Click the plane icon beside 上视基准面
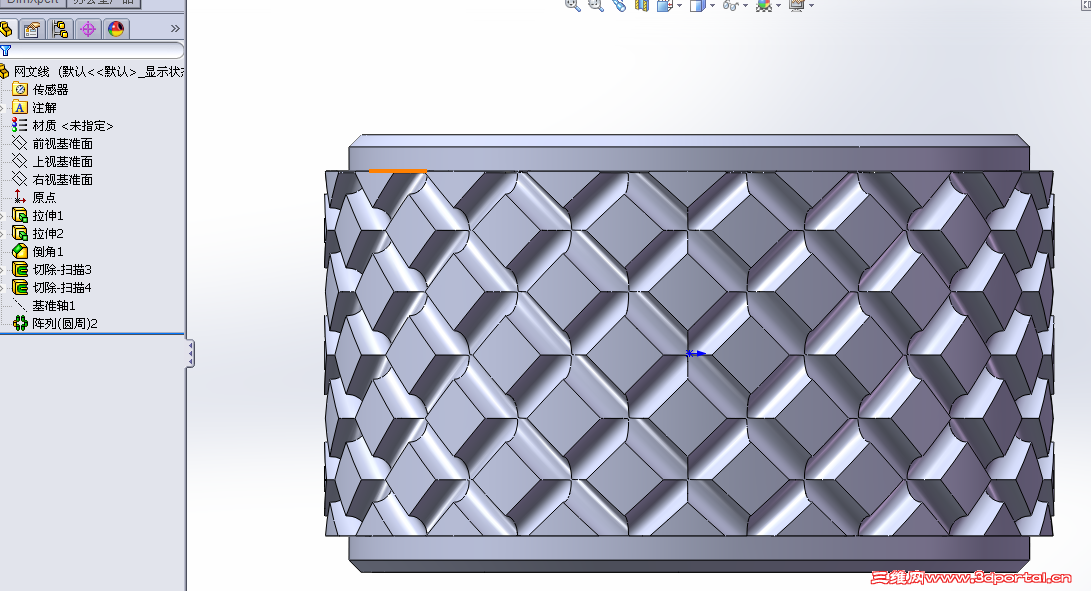Image resolution: width=1091 pixels, height=591 pixels. [x=20, y=161]
